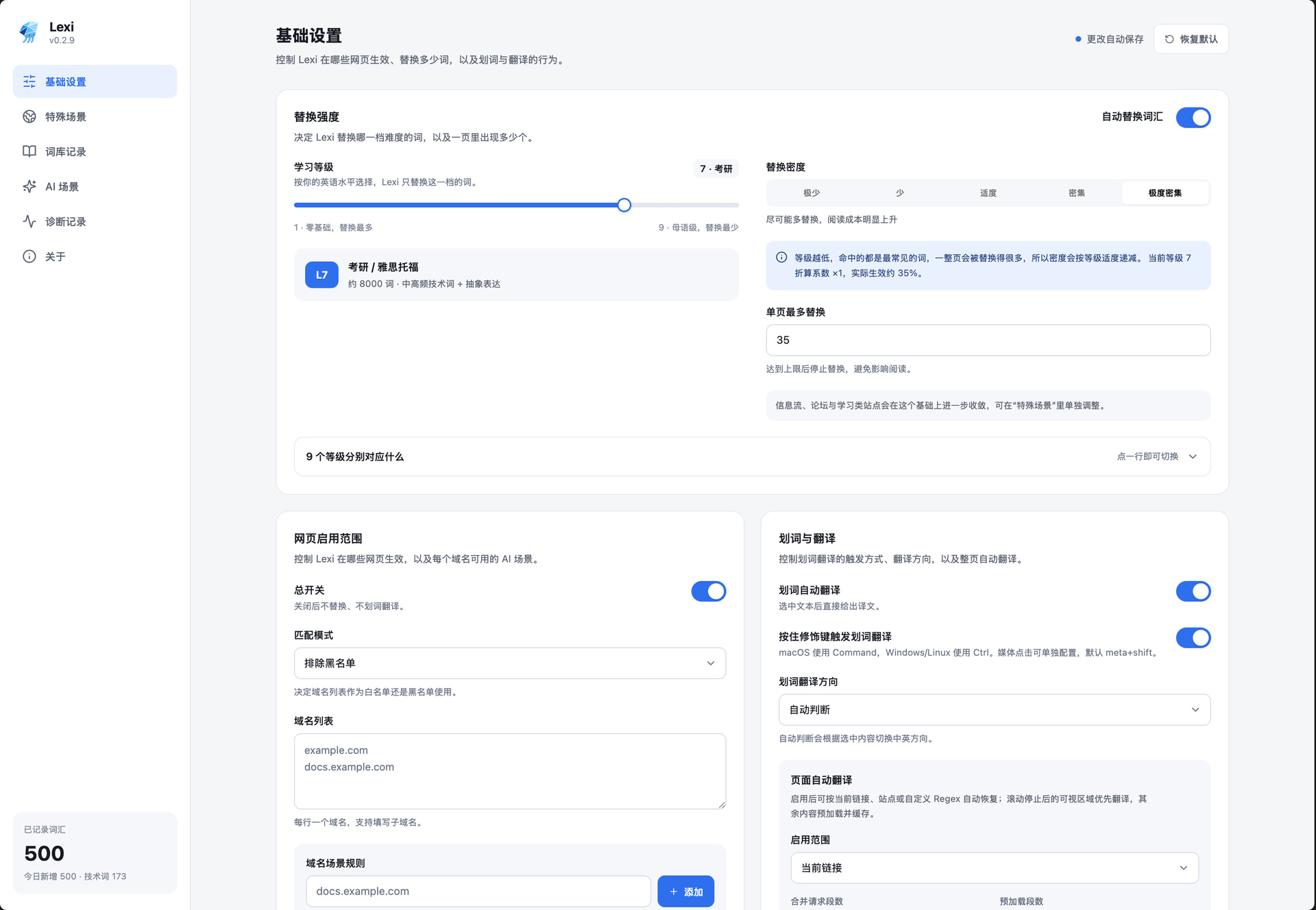Viewport: 1316px width, 910px height.
Task: Click the 9 · 母语级，替换最少 slider label
Action: pyautogui.click(x=698, y=227)
